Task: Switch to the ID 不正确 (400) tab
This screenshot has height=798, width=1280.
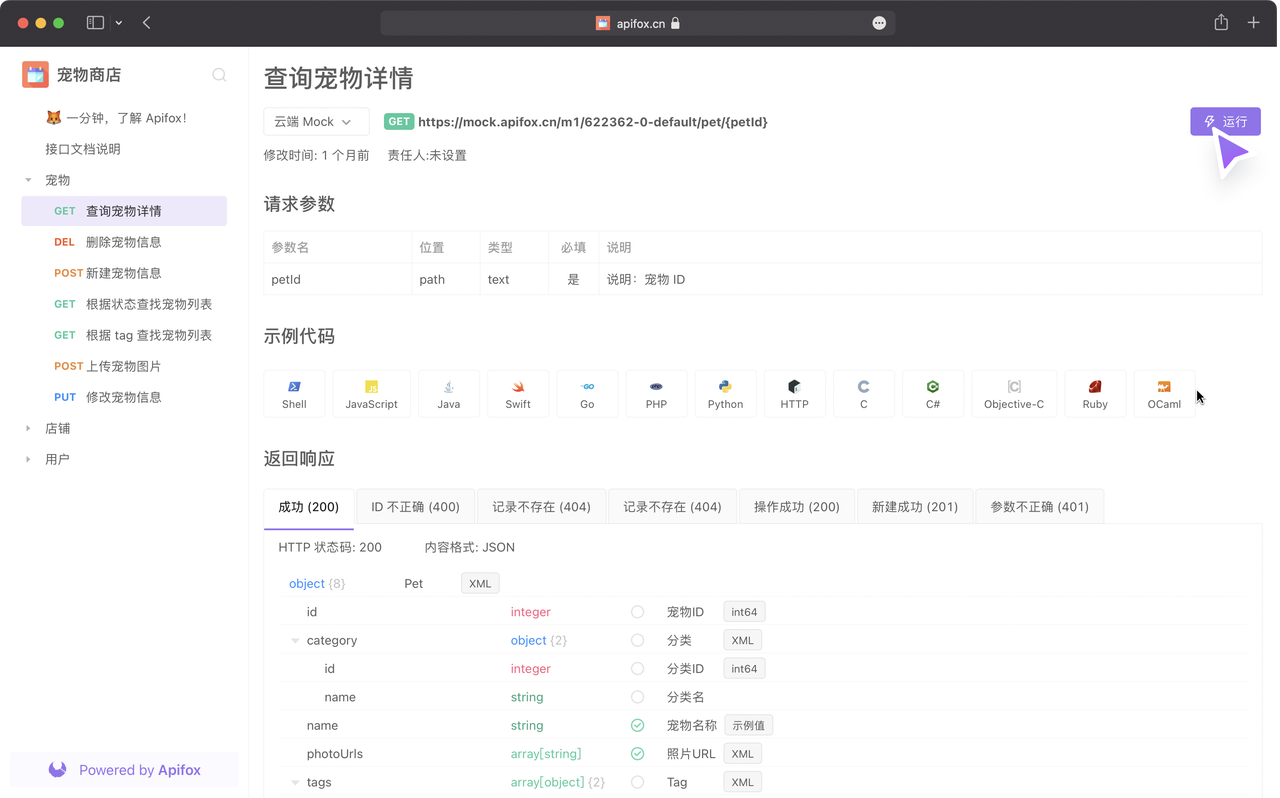Action: coord(415,507)
